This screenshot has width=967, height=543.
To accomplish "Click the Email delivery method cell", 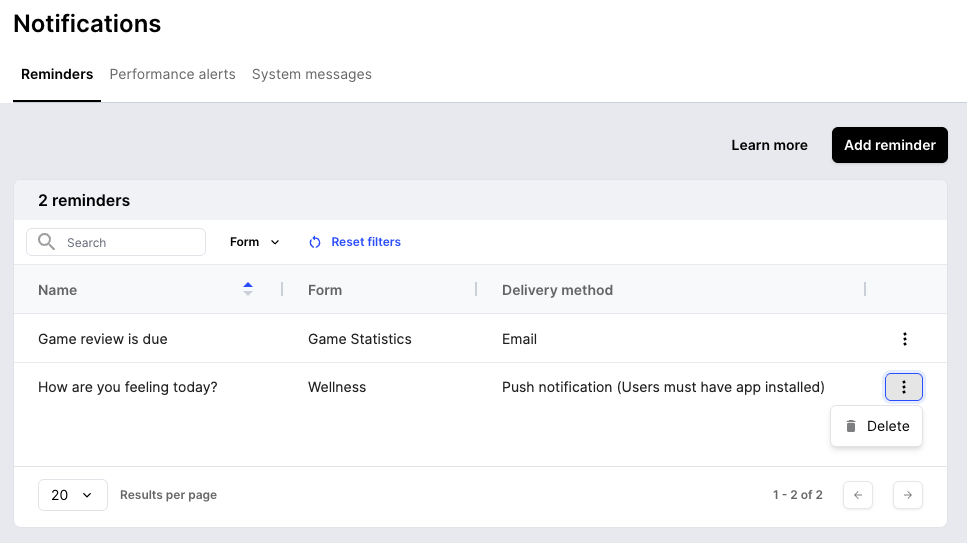I will pyautogui.click(x=519, y=339).
